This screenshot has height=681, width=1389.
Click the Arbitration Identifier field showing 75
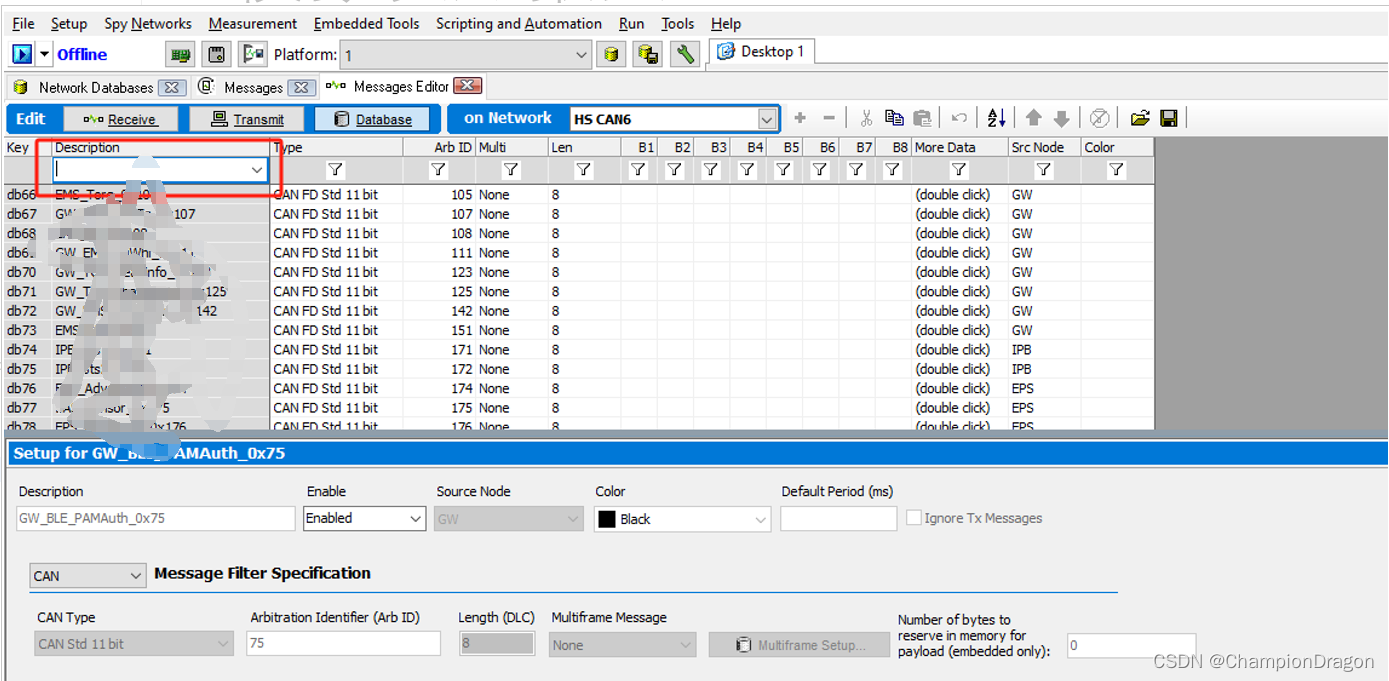343,643
